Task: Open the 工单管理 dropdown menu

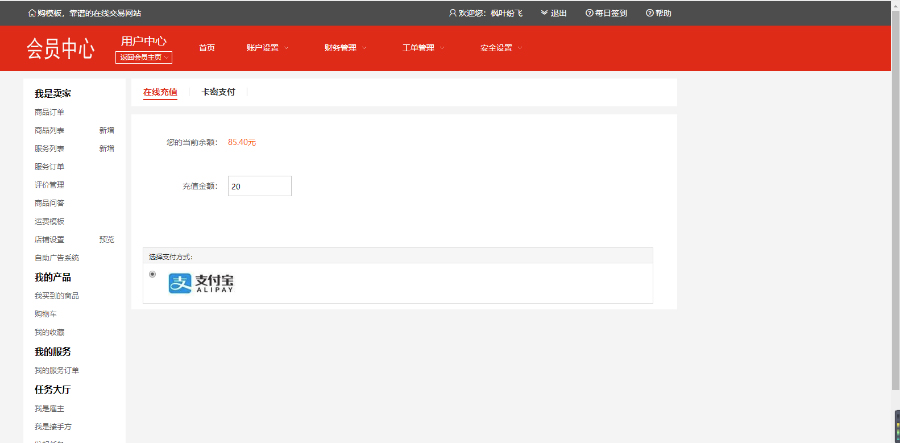Action: pos(423,48)
